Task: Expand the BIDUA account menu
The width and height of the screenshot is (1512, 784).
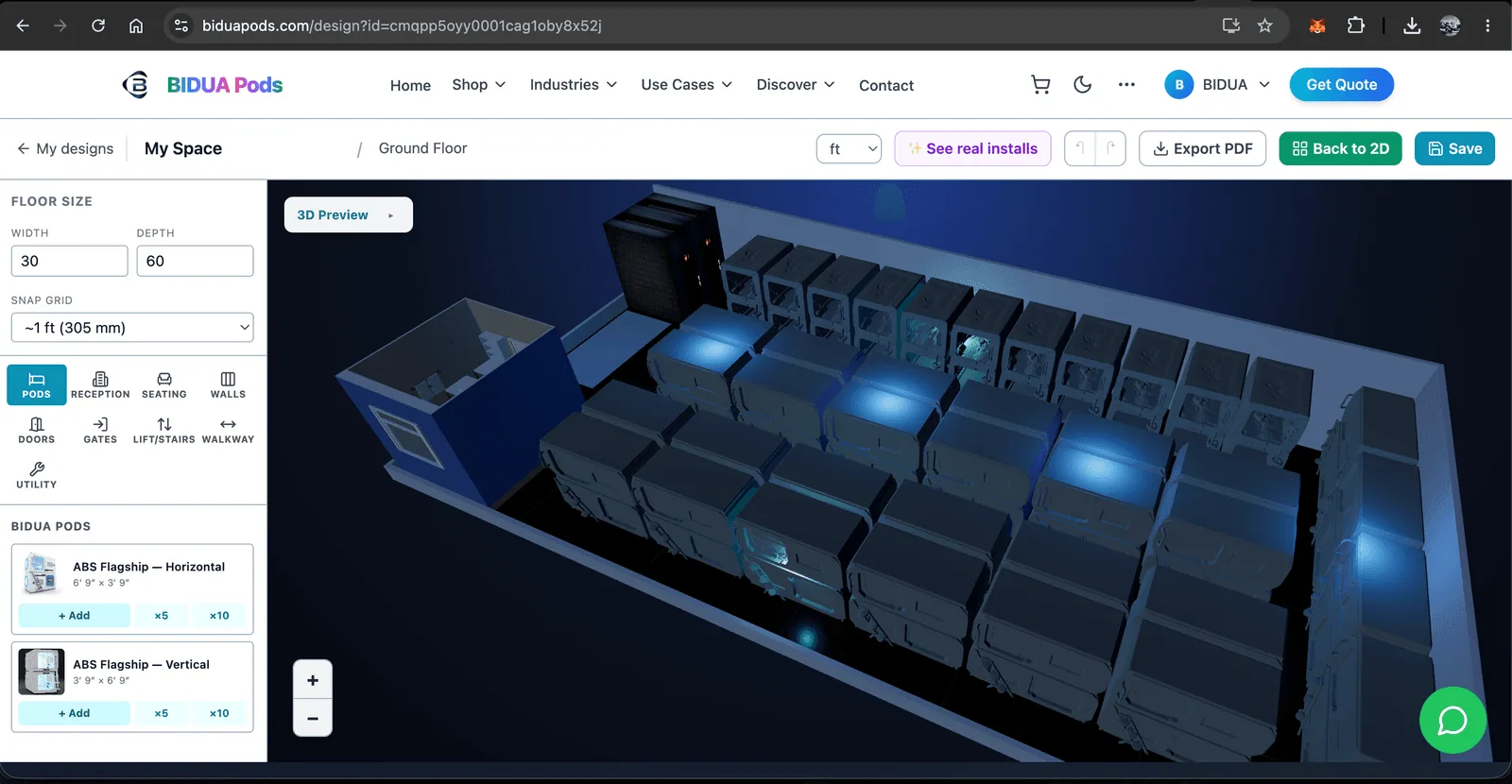Action: (1217, 85)
